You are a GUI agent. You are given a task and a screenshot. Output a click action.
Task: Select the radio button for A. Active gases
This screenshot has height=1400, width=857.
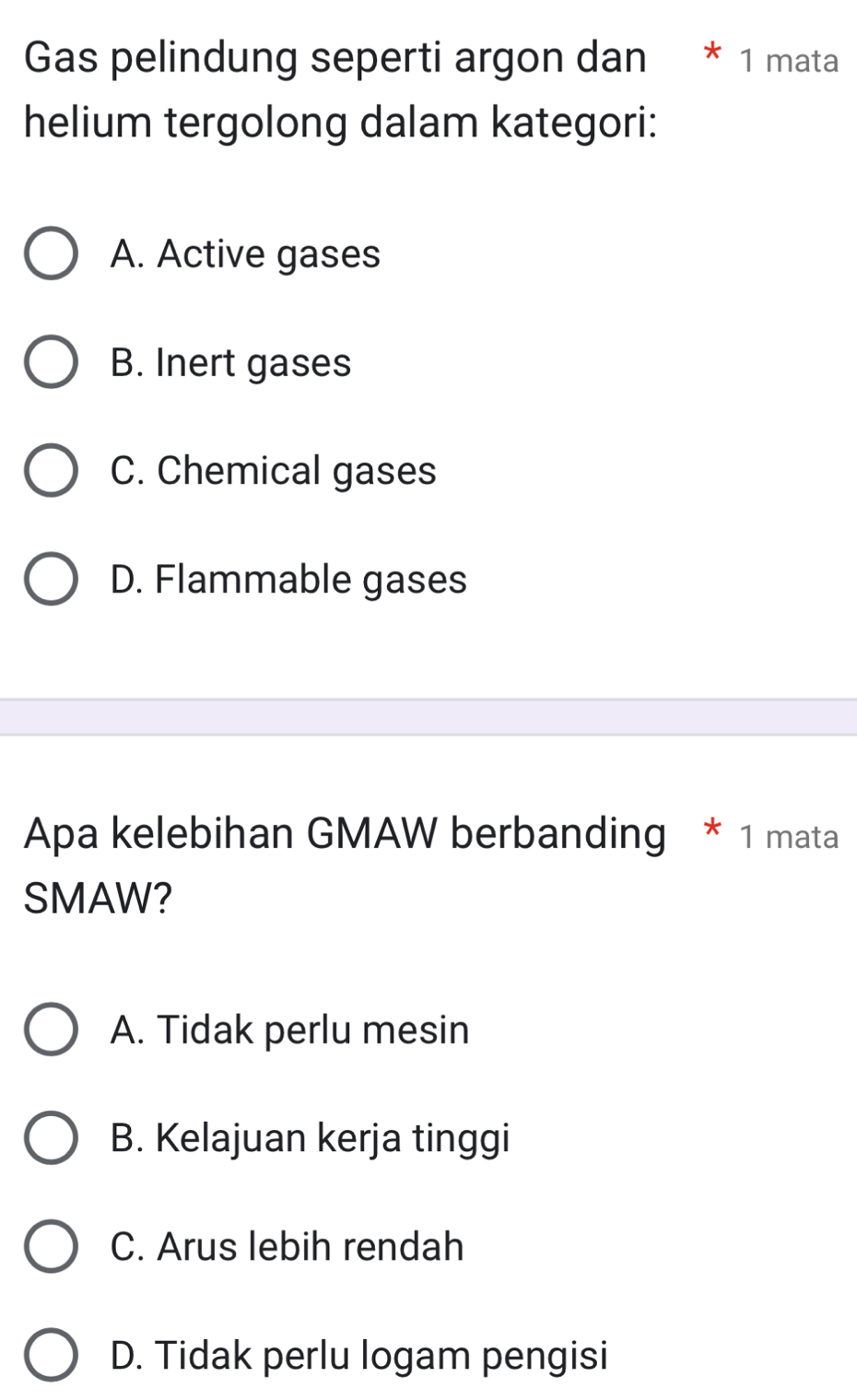[51, 253]
